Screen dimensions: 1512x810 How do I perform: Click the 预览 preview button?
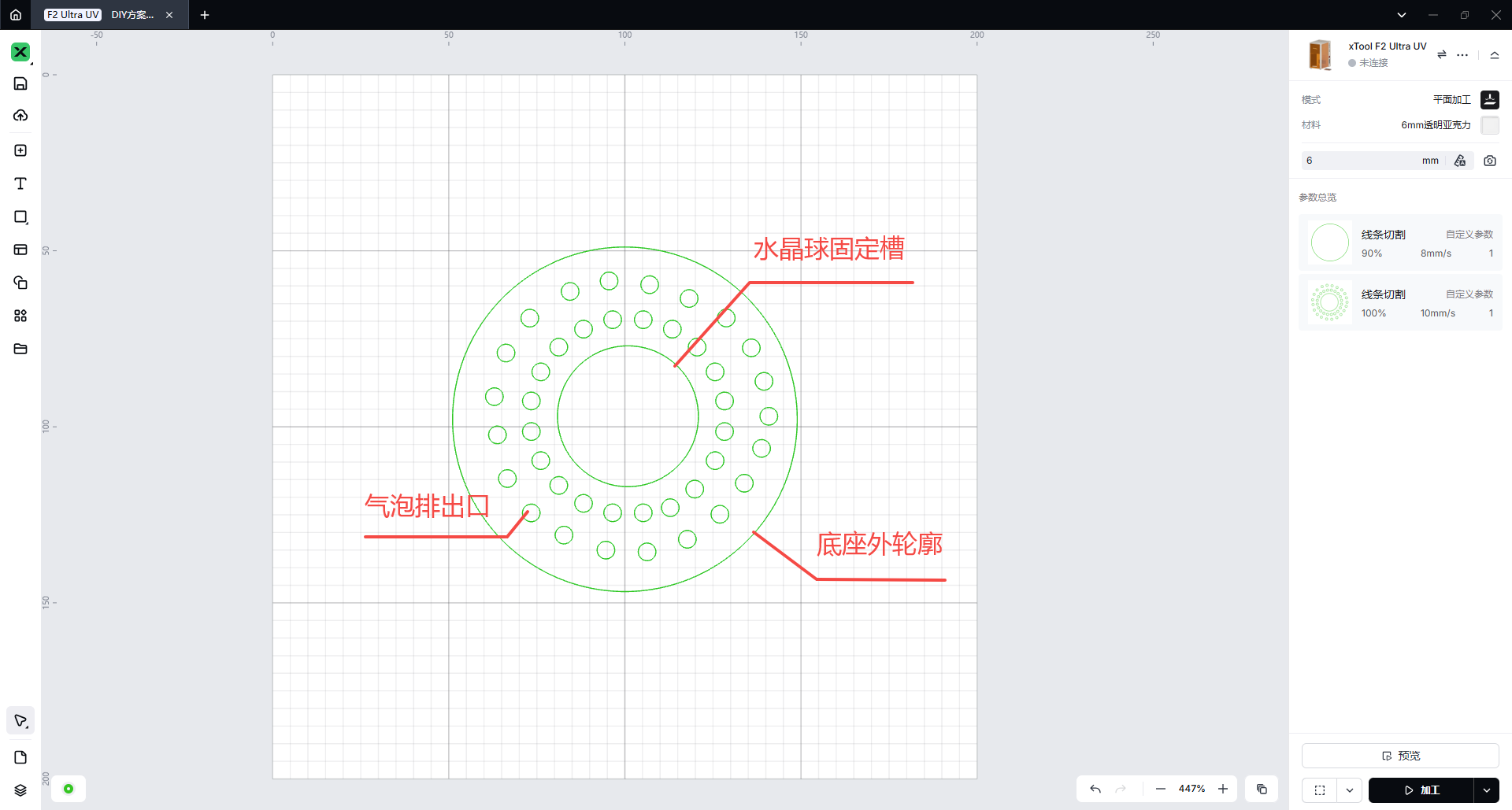pos(1399,756)
